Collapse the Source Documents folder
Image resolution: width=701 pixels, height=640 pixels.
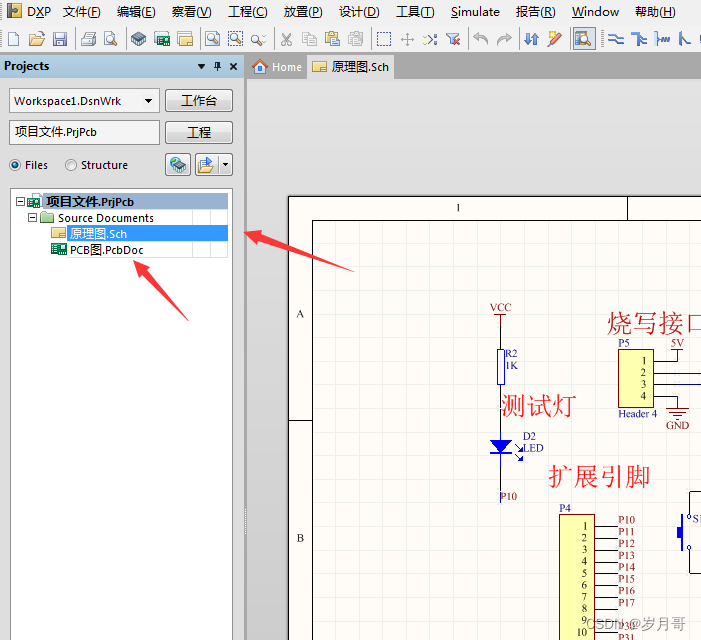pos(32,217)
